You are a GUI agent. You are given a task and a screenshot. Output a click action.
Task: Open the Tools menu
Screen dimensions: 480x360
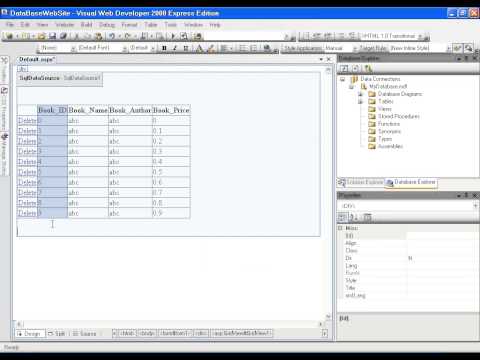tap(170, 25)
